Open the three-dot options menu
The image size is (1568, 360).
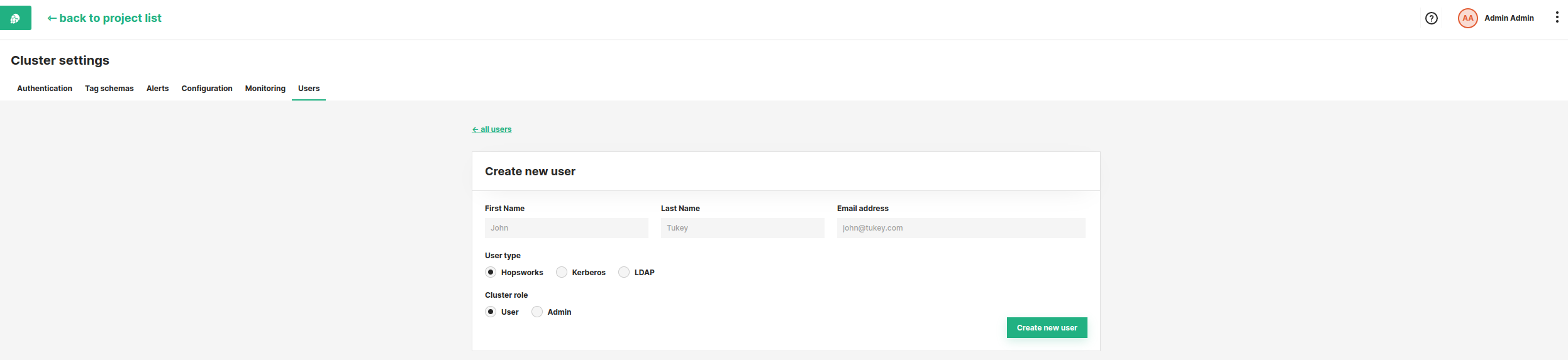1557,18
